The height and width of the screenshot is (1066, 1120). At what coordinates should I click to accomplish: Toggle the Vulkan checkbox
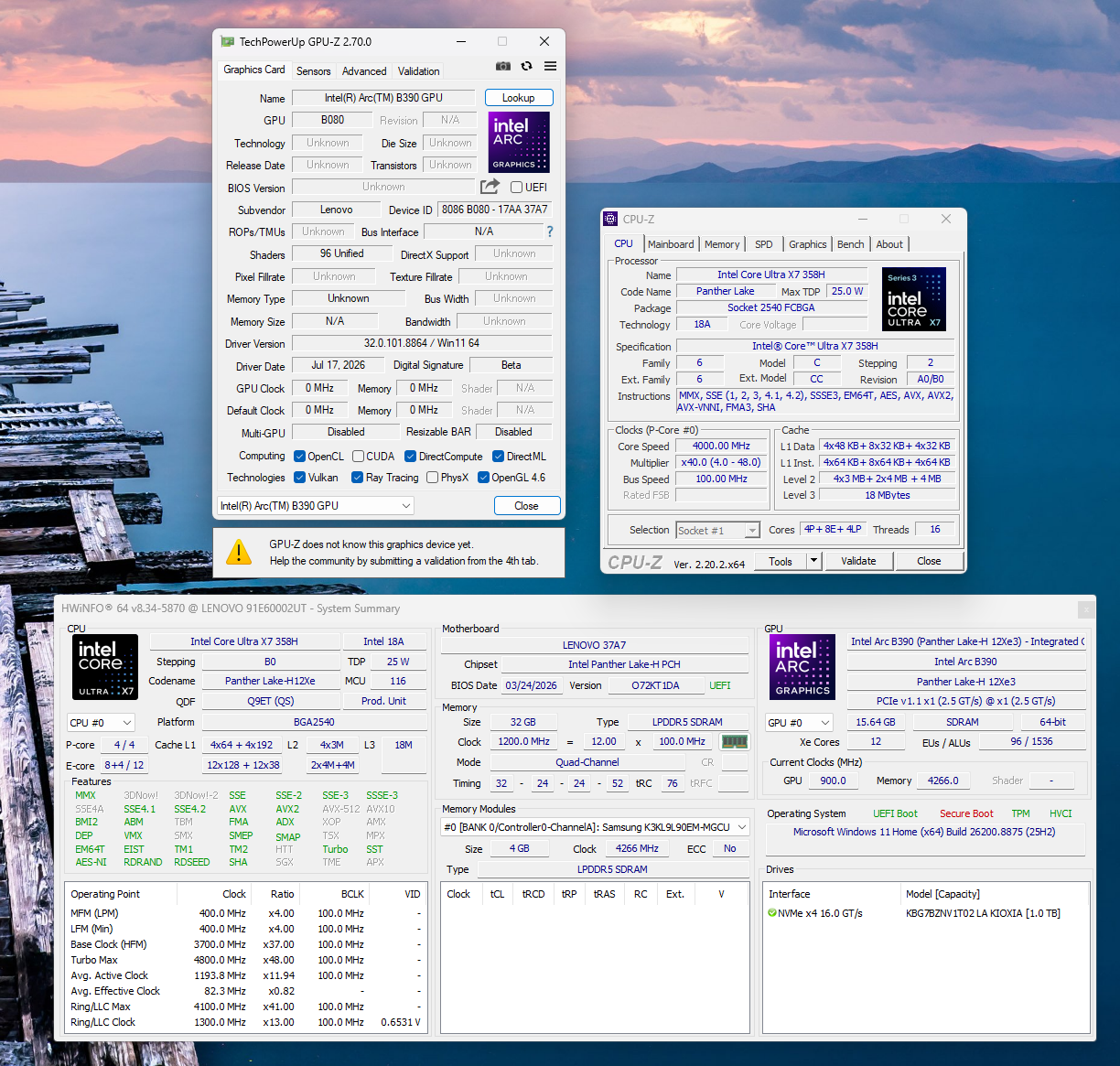(299, 478)
